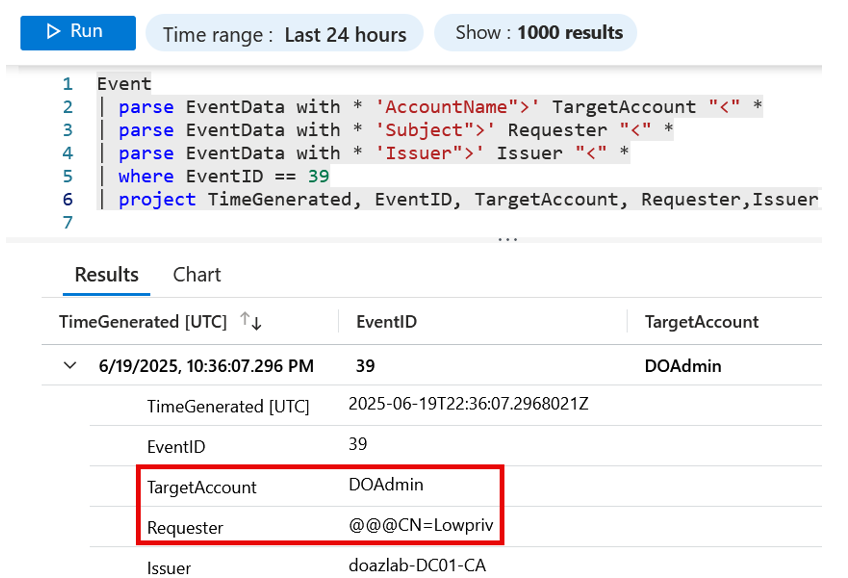Click the ellipsis handle below the query editor
Viewport: 848px width, 578px height.
tap(508, 240)
